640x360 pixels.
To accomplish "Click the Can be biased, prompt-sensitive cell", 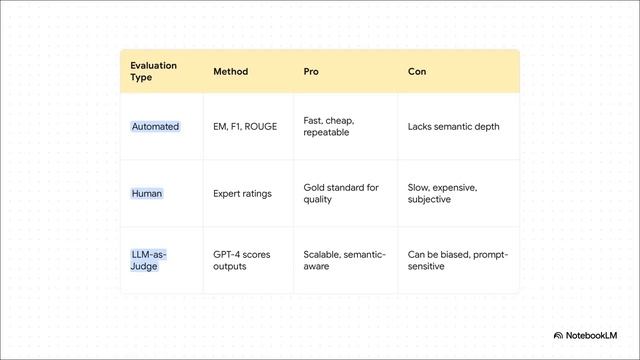I will tap(458, 260).
